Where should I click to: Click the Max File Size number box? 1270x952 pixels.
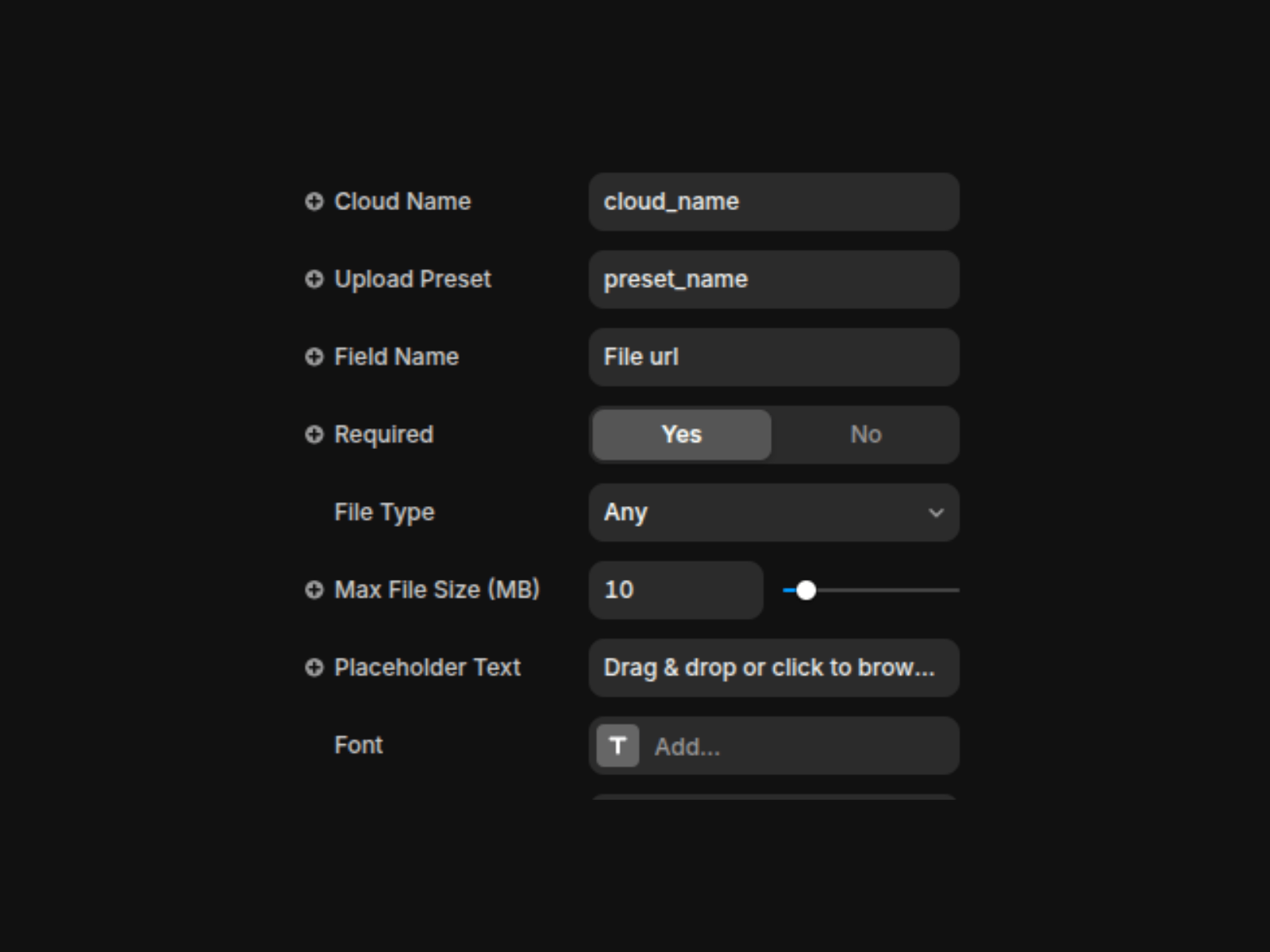pos(675,590)
